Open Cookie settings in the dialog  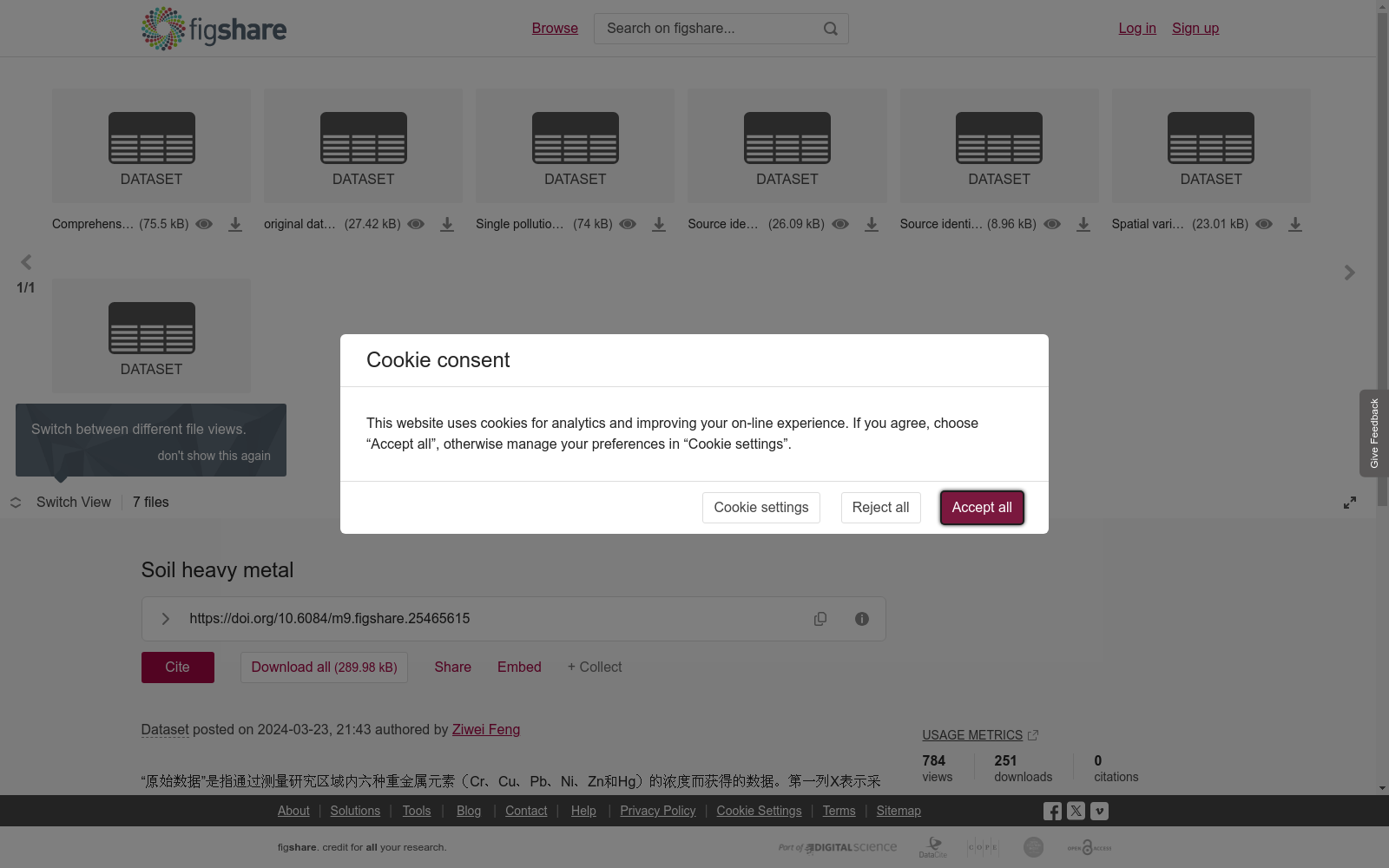click(761, 508)
